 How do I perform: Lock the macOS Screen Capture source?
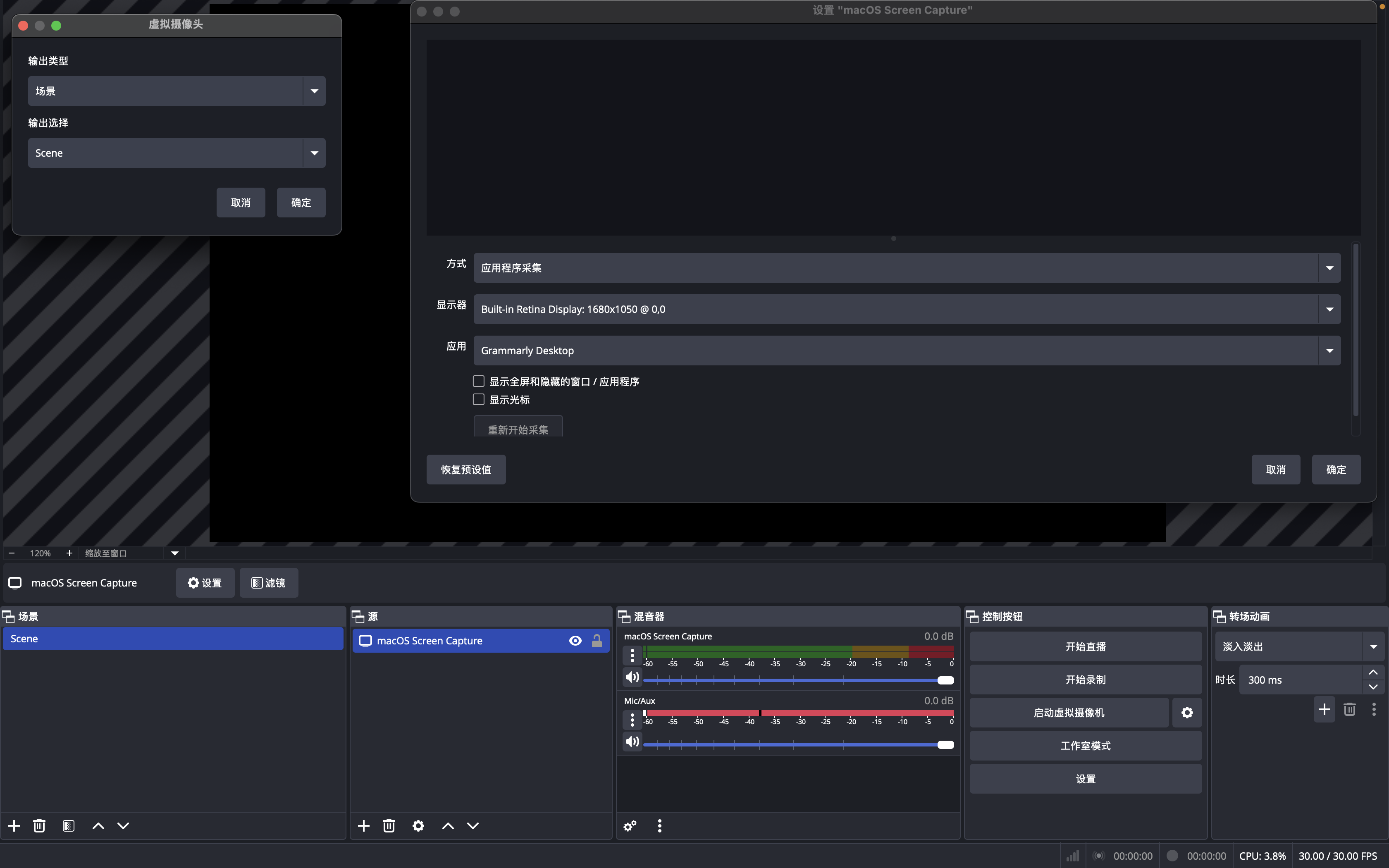[597, 641]
